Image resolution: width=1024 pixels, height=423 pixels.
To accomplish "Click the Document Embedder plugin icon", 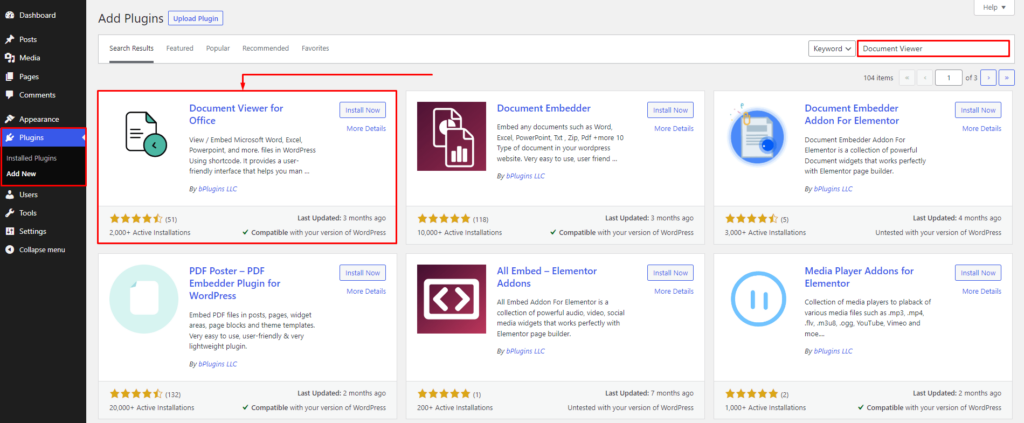I will click(451, 136).
